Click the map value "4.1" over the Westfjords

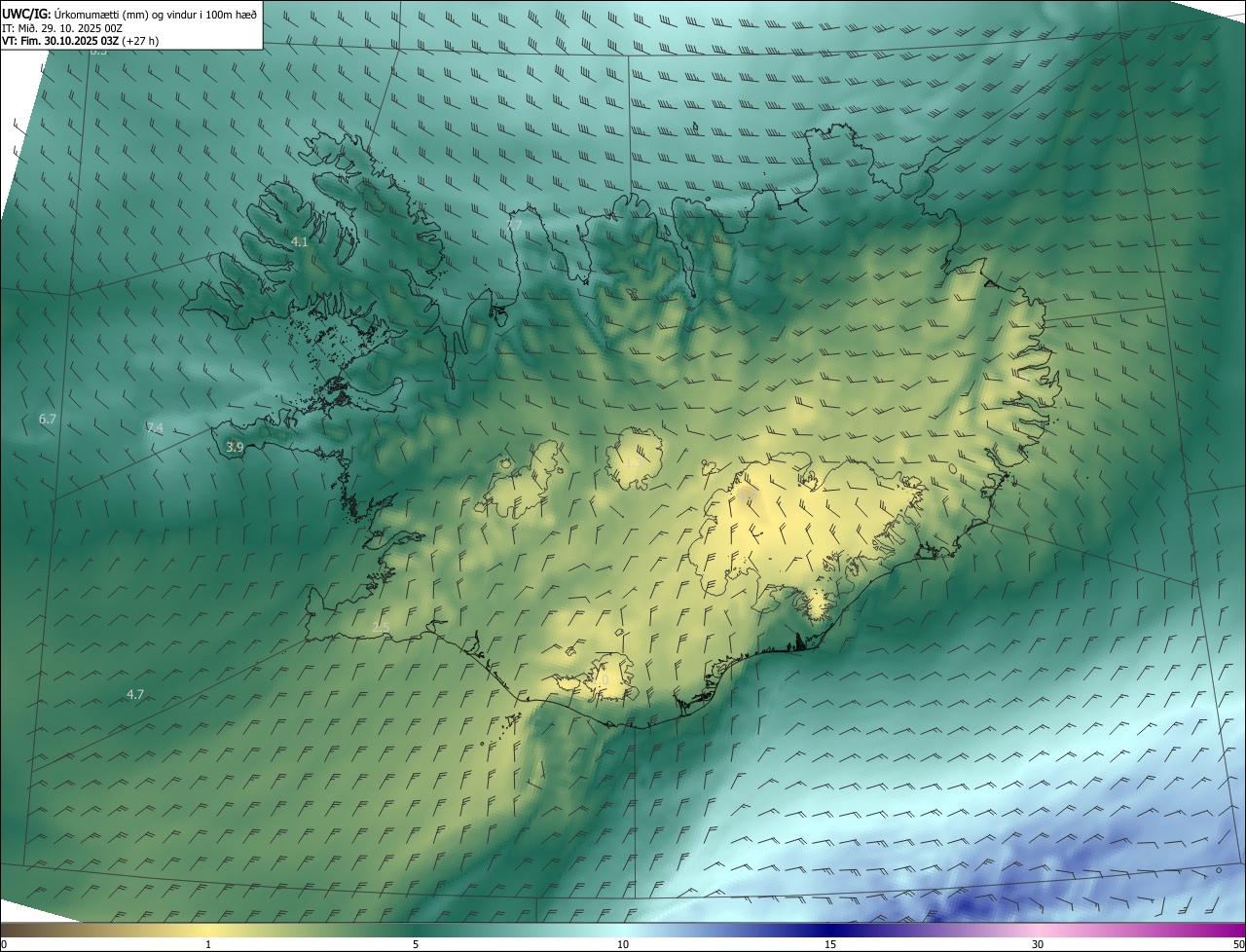pyautogui.click(x=300, y=241)
